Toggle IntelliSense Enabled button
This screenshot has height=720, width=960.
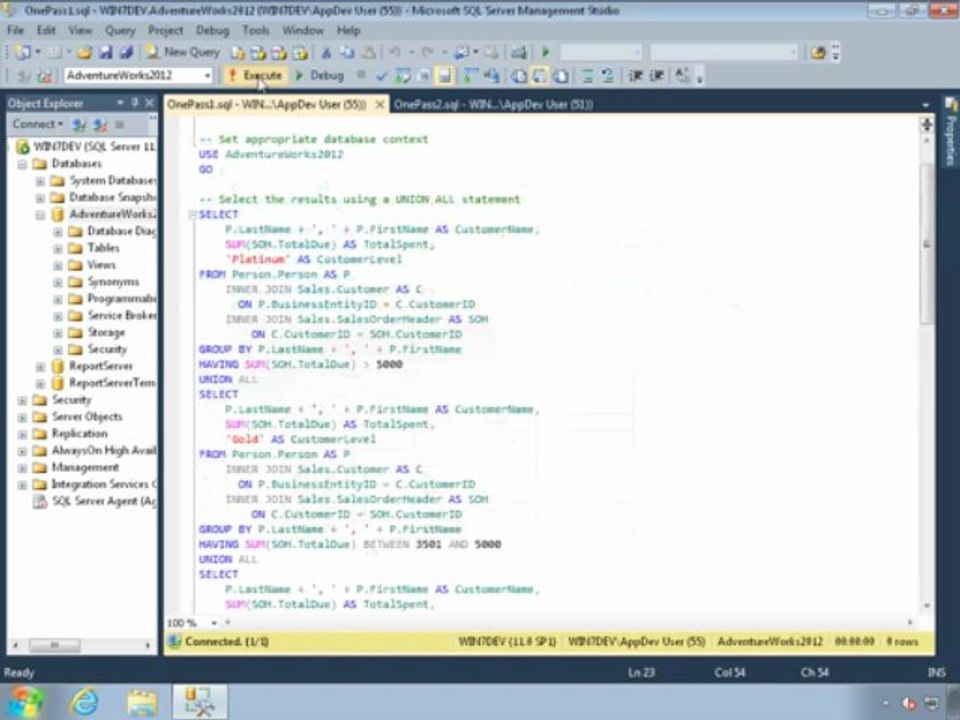[x=444, y=76]
